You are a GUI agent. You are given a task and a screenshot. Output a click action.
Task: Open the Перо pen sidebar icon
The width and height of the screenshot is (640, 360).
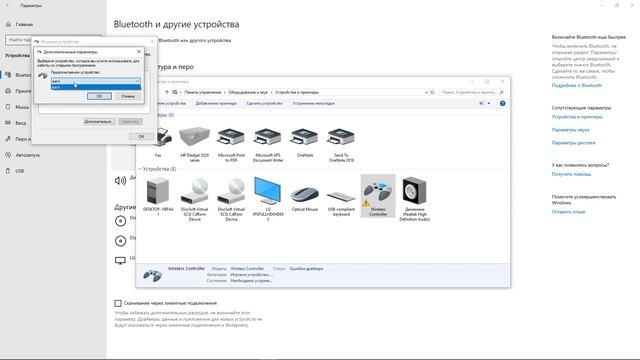coord(8,139)
